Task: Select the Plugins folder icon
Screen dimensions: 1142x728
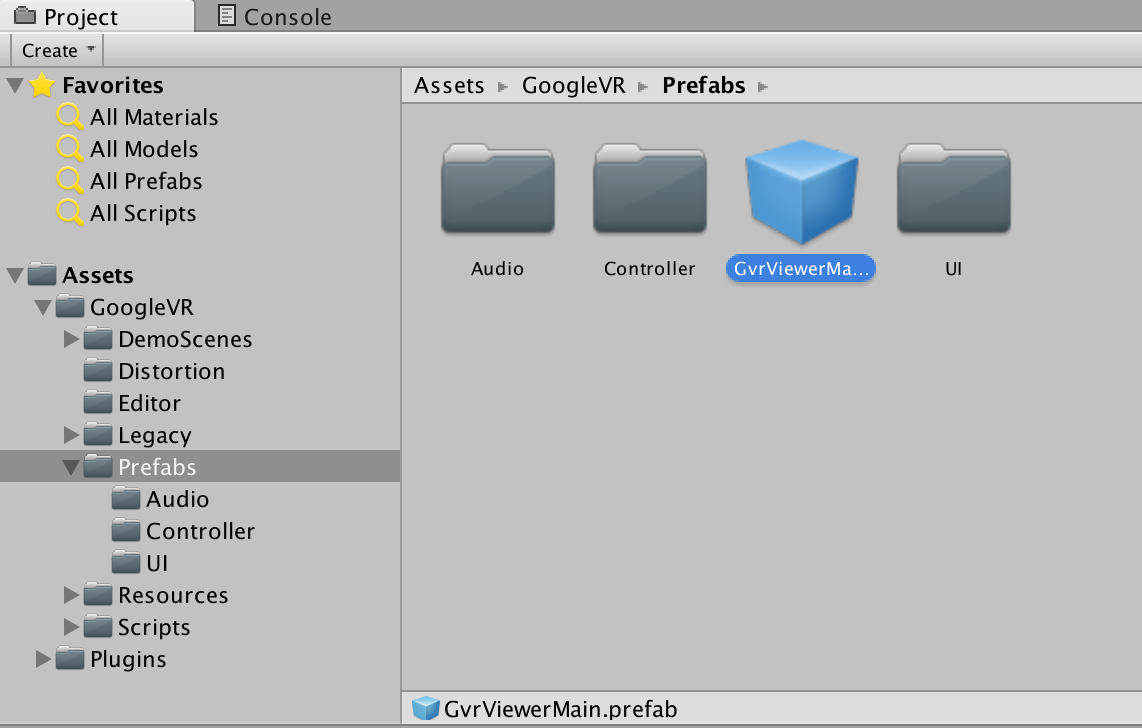Action: [x=70, y=658]
